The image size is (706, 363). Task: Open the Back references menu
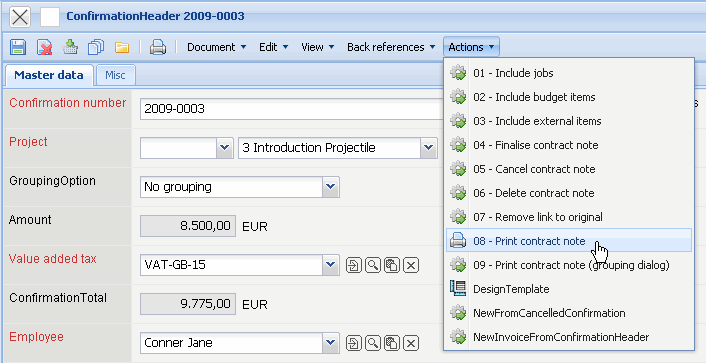(x=391, y=47)
